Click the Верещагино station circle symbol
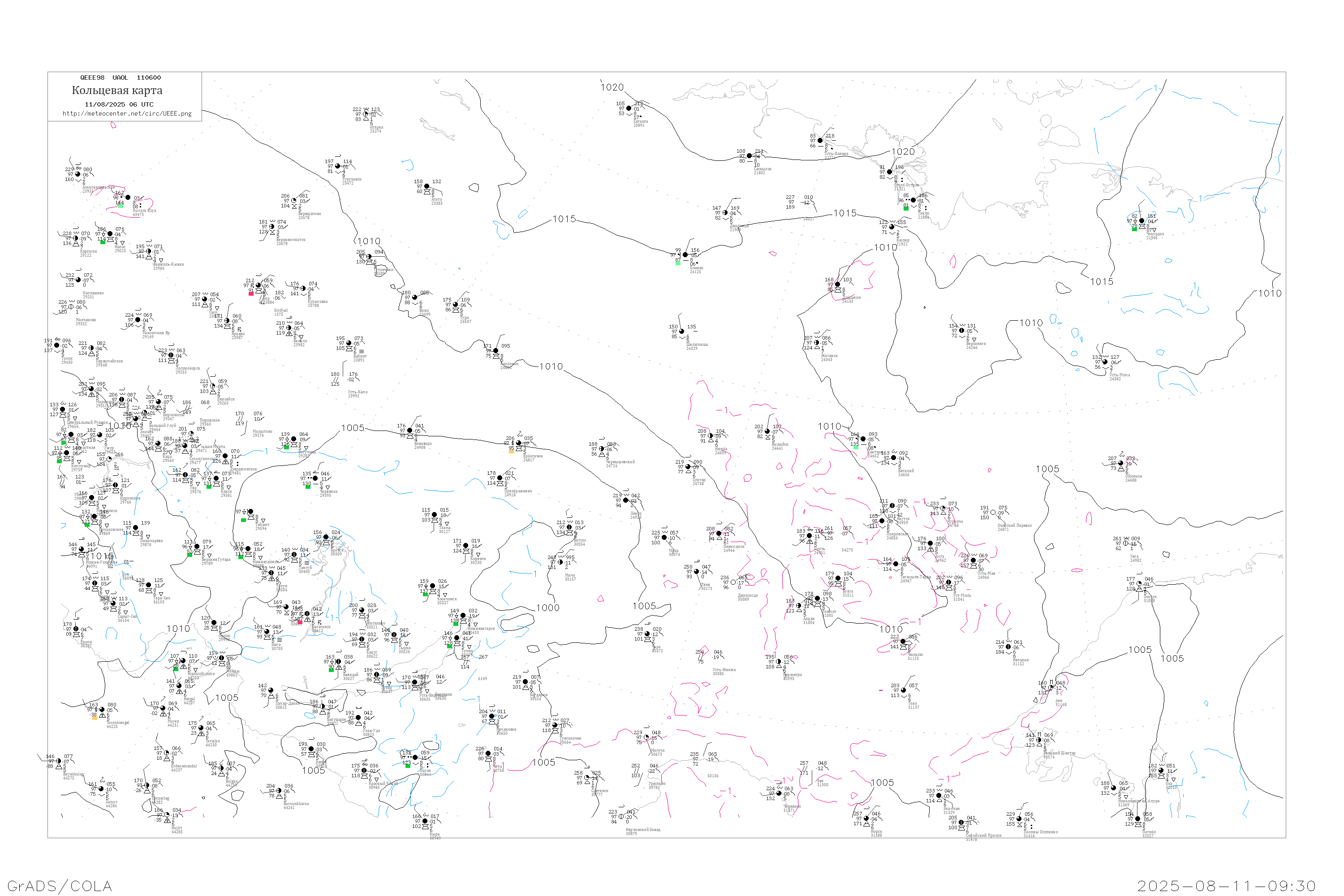1344x896 pixels. pyautogui.click(x=294, y=201)
